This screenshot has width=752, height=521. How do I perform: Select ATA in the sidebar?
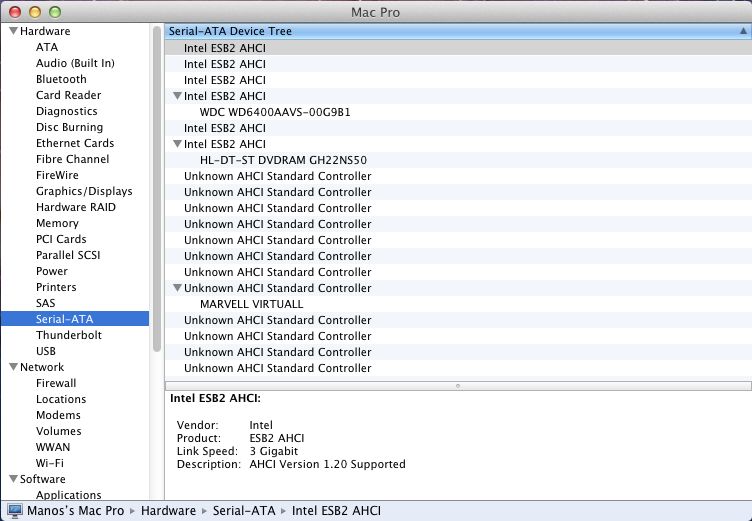tap(47, 47)
